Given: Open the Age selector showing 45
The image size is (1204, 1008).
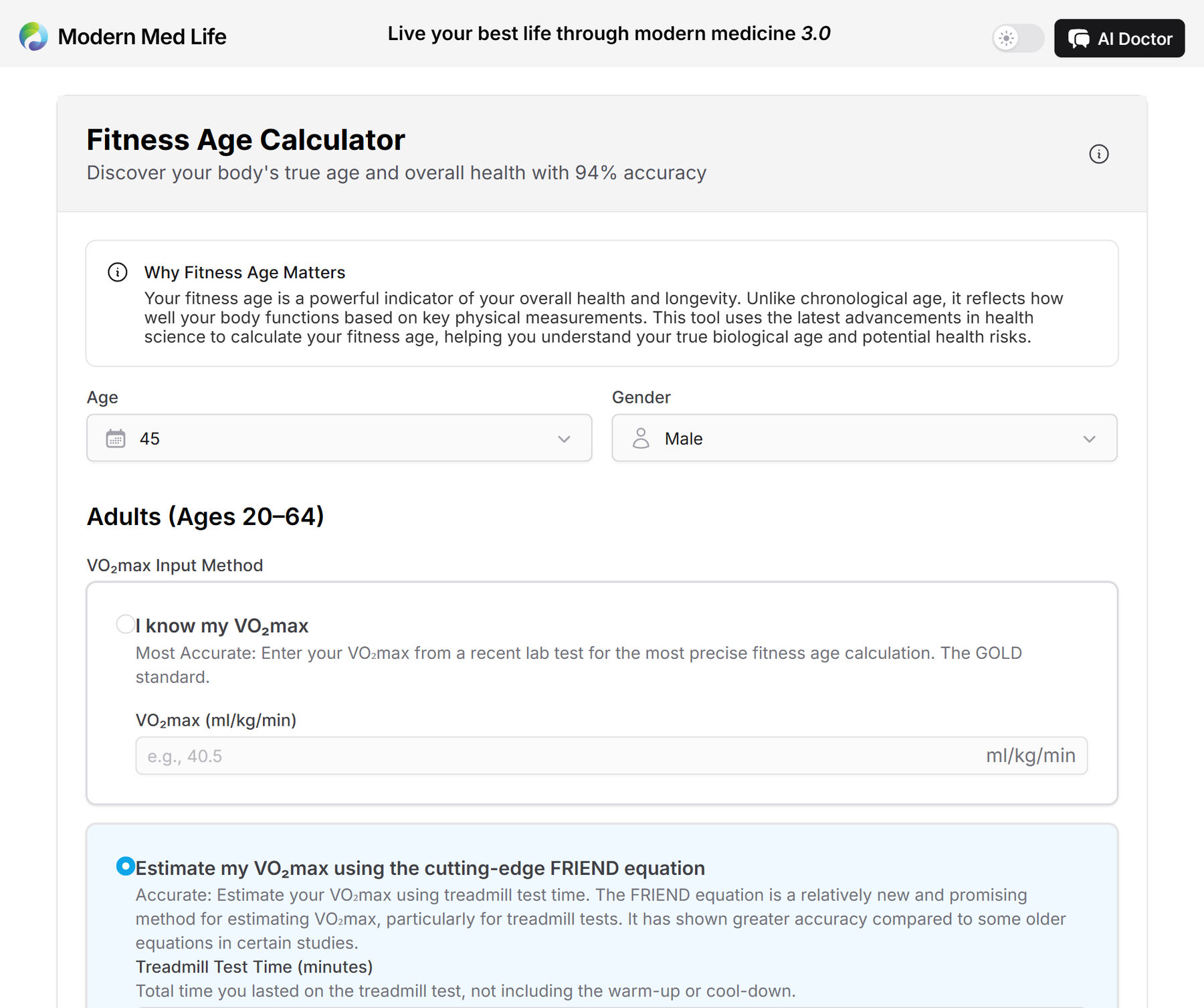Looking at the screenshot, I should (339, 438).
